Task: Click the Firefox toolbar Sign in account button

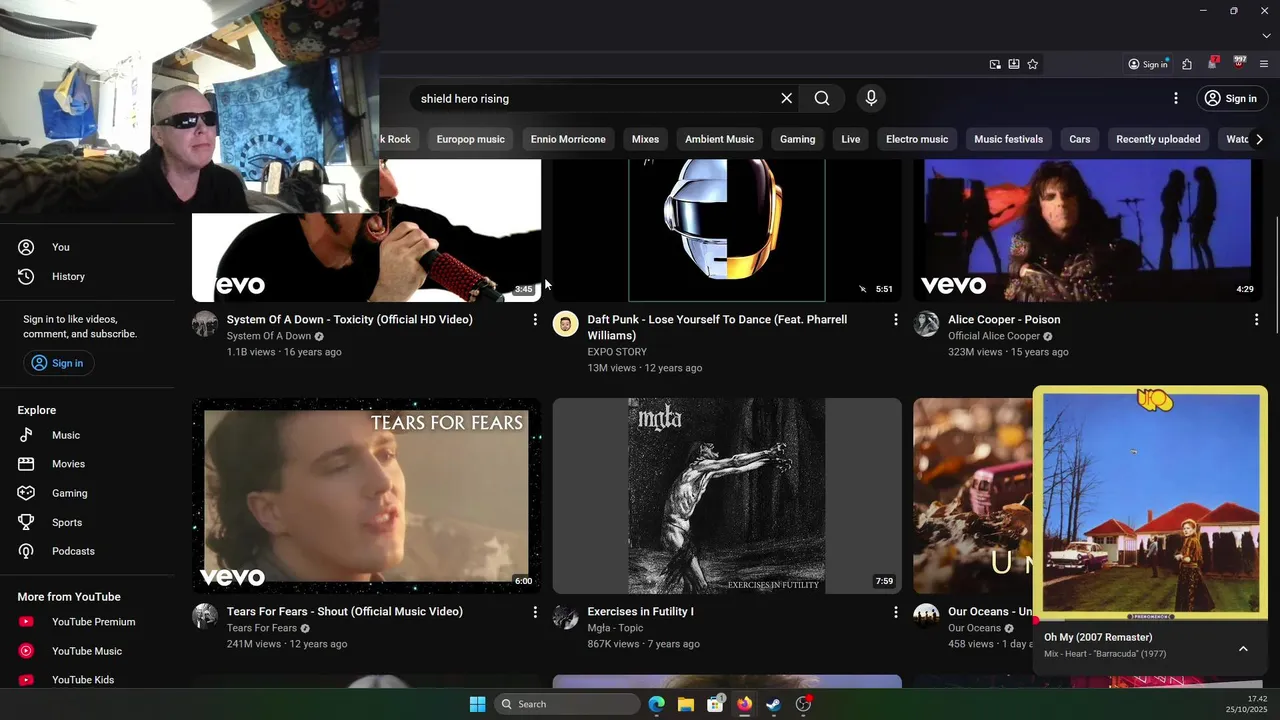Action: (1148, 64)
